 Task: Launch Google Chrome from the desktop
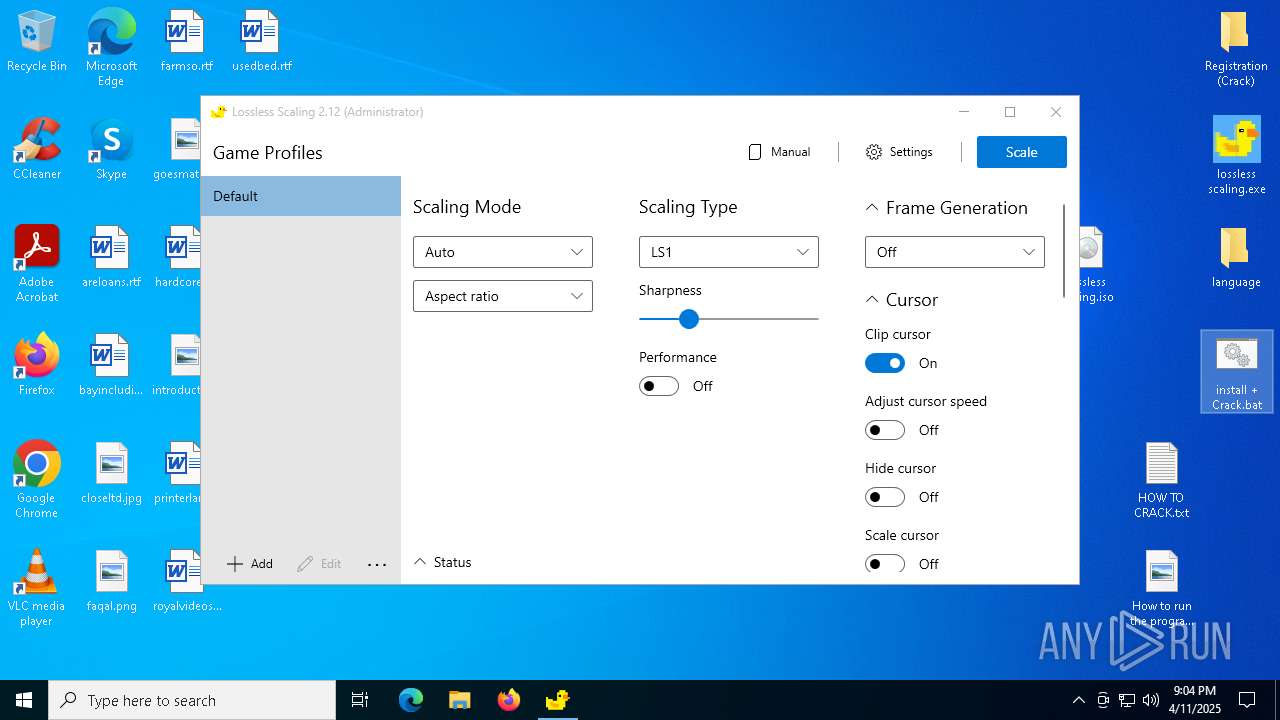coord(37,480)
